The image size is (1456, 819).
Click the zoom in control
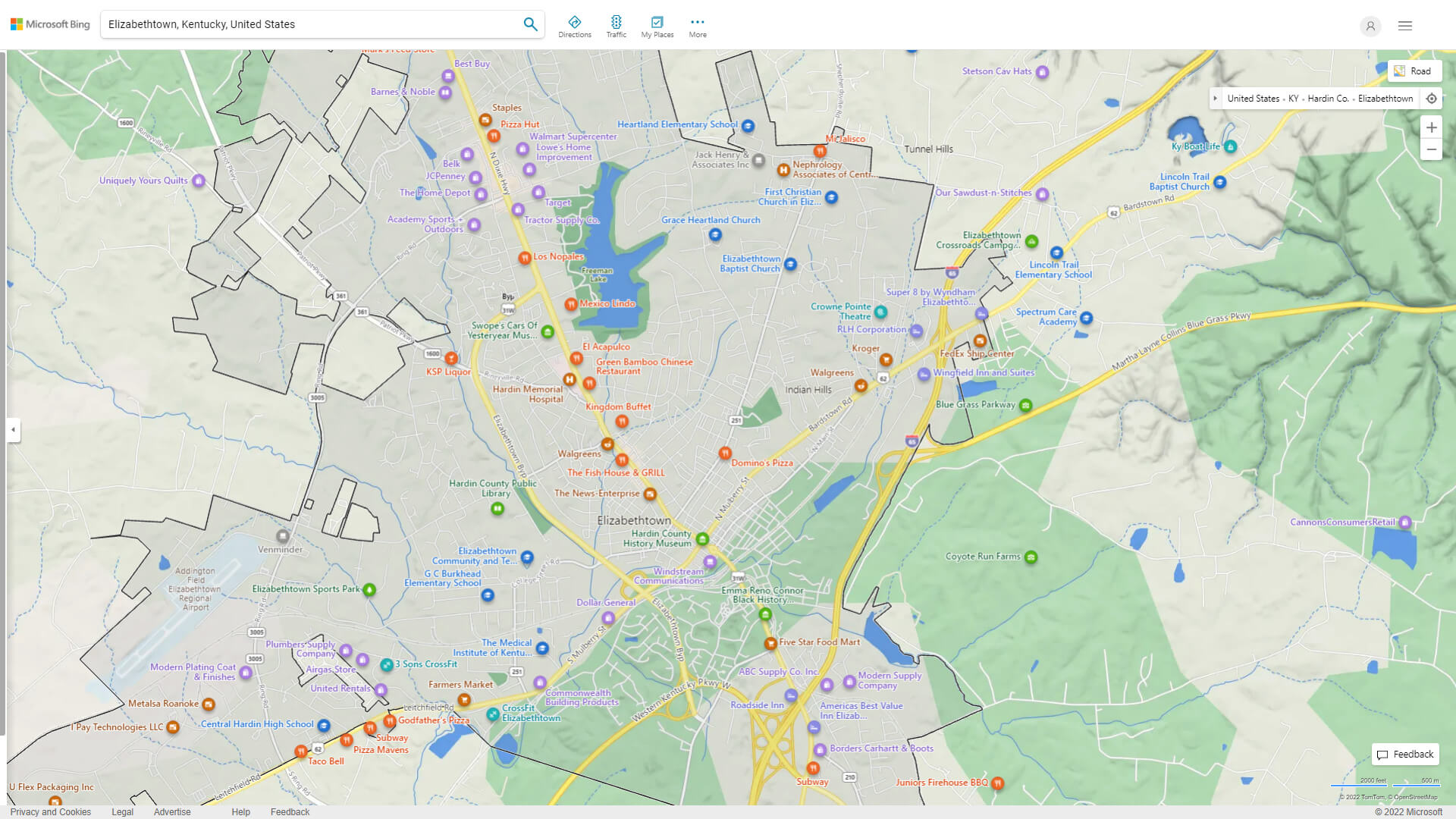pos(1432,127)
